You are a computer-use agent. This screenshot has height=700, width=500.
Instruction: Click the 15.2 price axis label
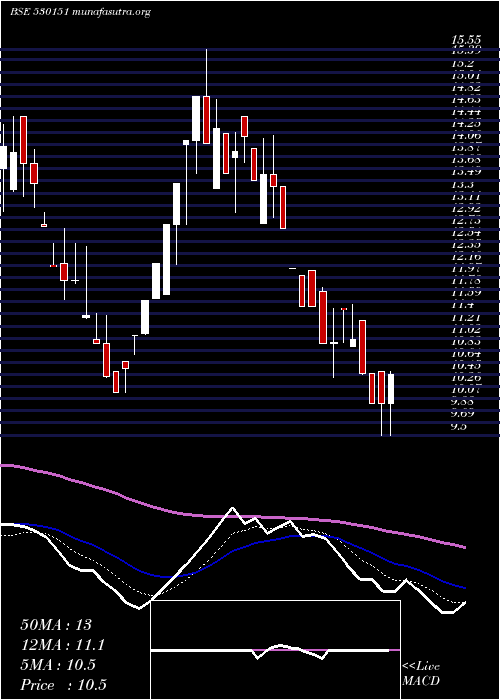point(462,63)
